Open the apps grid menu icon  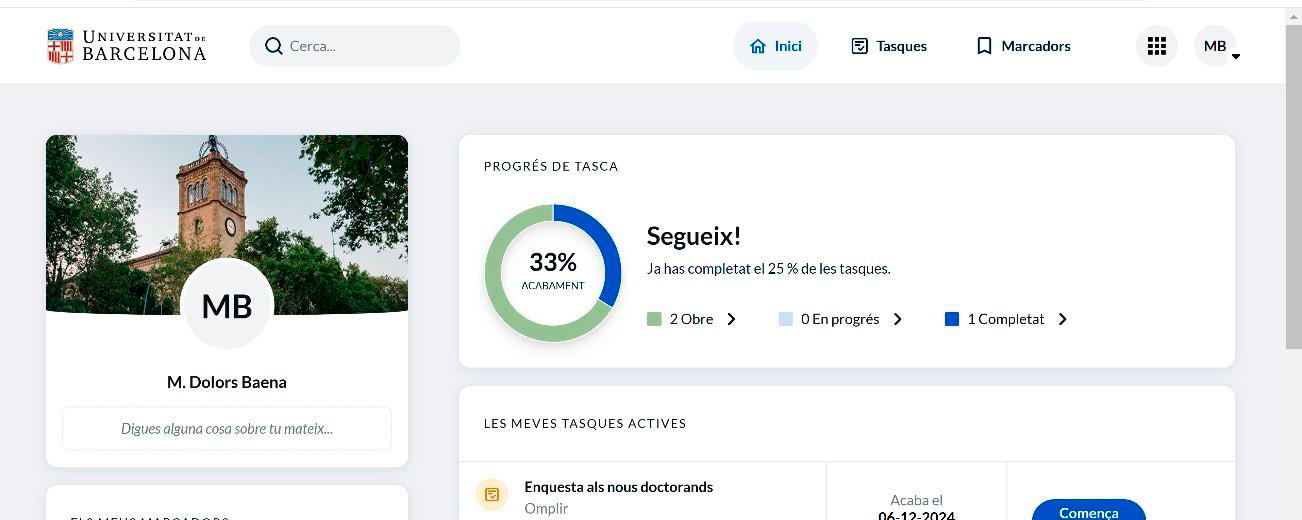point(1156,46)
